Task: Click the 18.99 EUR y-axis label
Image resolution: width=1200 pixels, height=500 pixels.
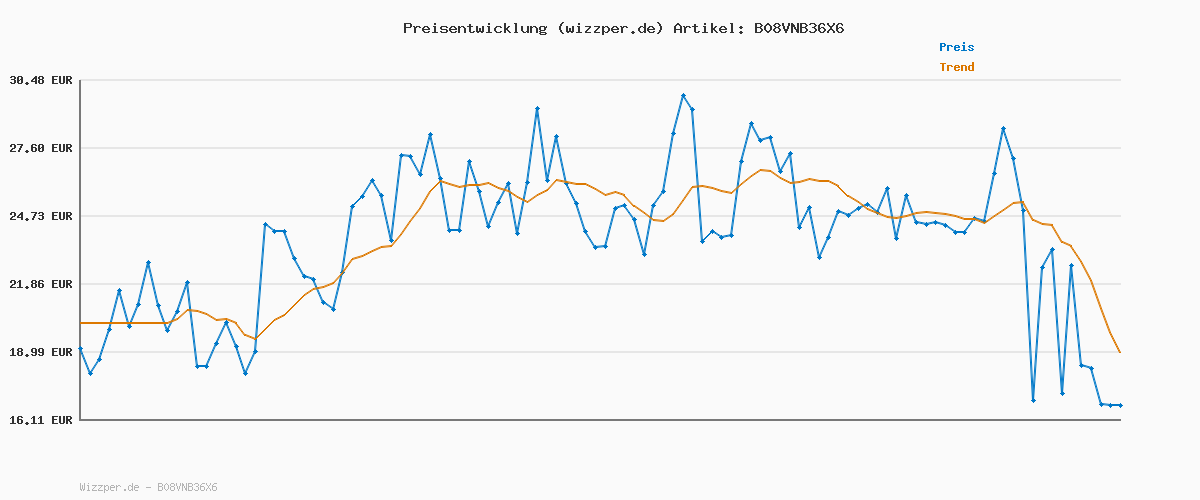Action: tap(41, 352)
